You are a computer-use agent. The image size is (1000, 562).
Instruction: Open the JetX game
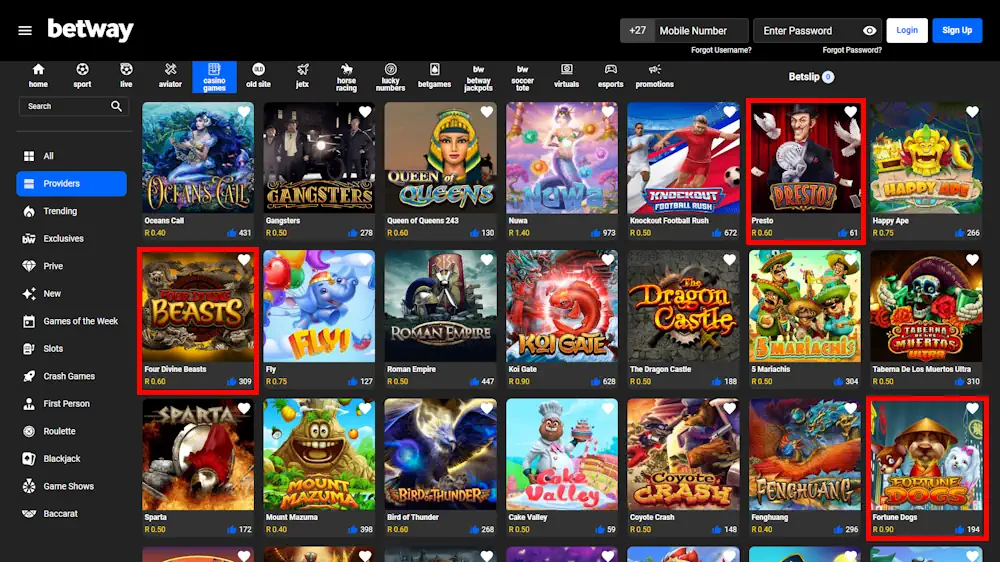point(302,76)
